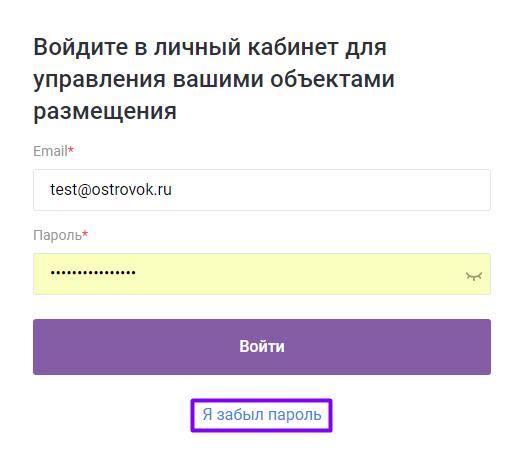Select the login page heading text
The height and width of the screenshot is (454, 529).
pyautogui.click(x=214, y=79)
